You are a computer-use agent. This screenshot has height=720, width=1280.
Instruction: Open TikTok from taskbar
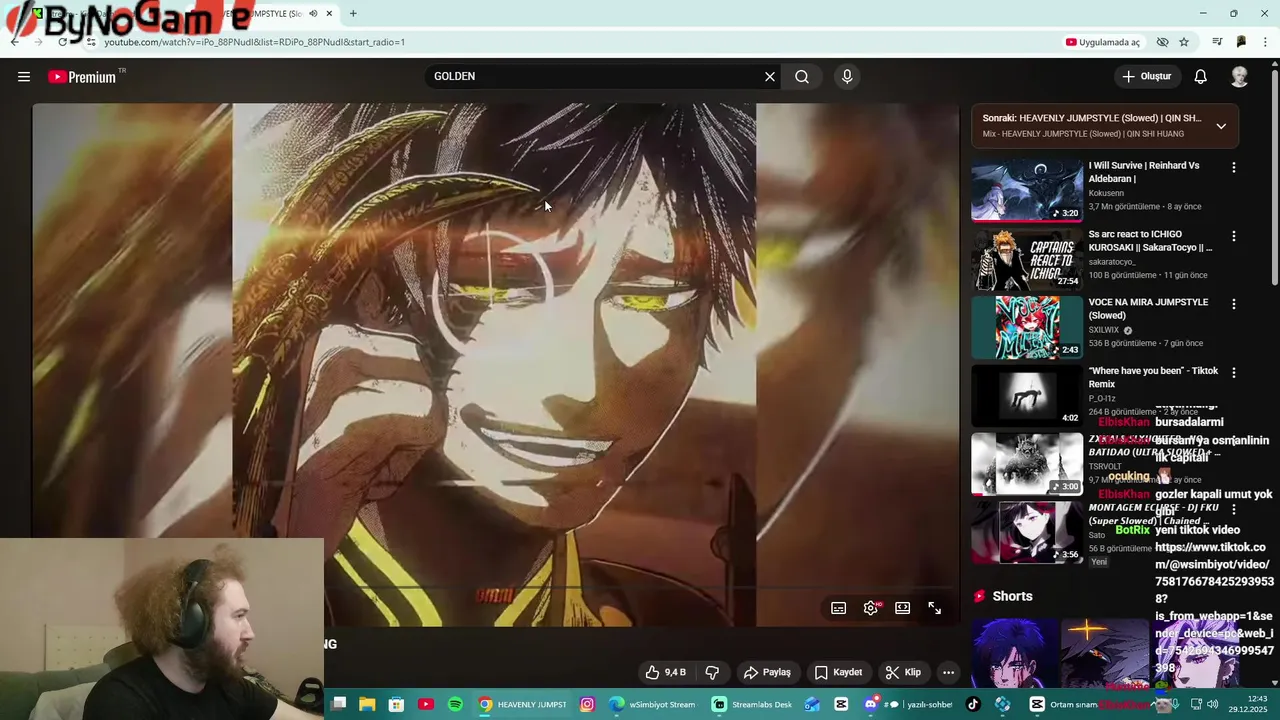point(973,704)
